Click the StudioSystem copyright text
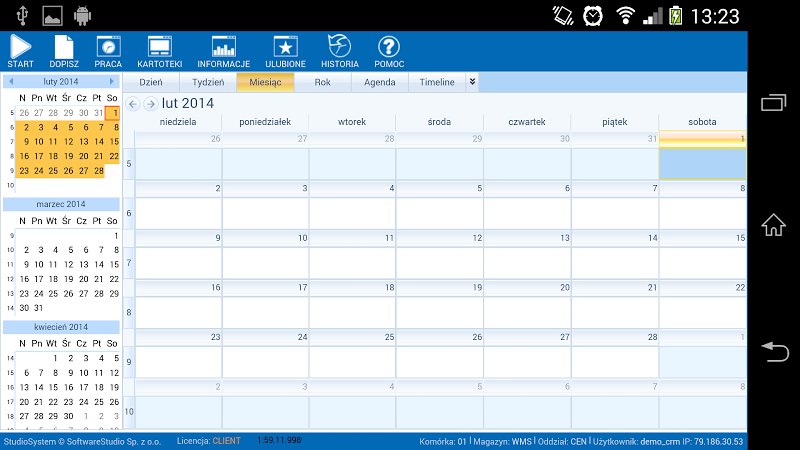The width and height of the screenshot is (800, 450). click(x=82, y=442)
